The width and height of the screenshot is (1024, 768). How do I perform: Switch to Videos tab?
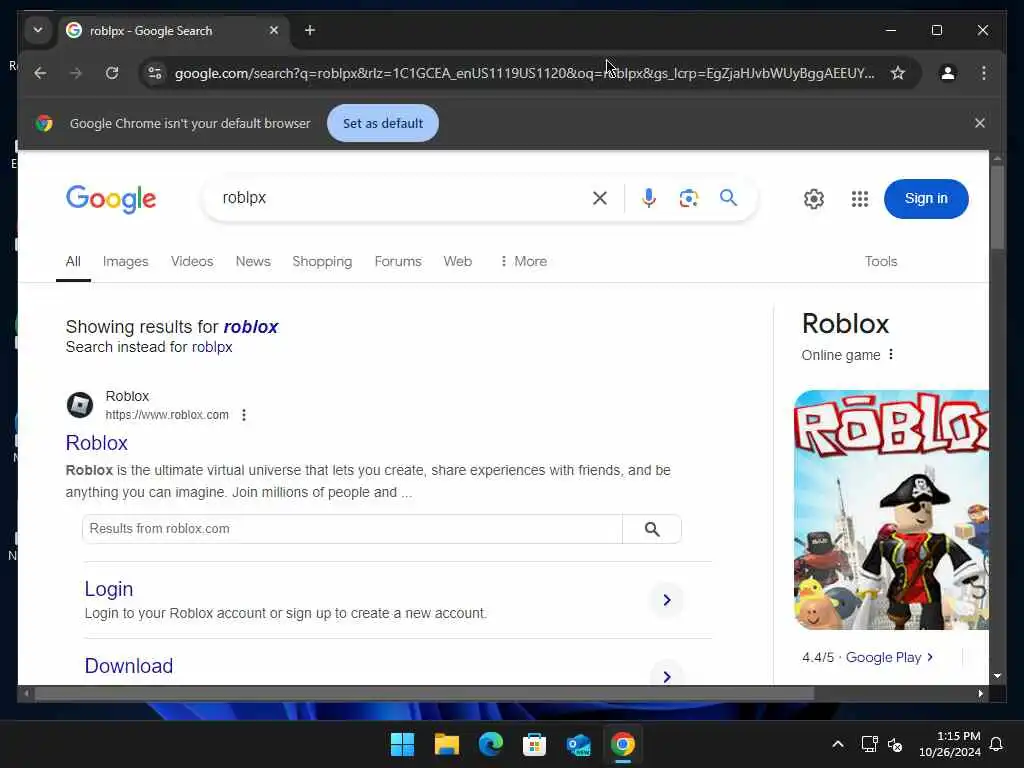[x=192, y=262]
